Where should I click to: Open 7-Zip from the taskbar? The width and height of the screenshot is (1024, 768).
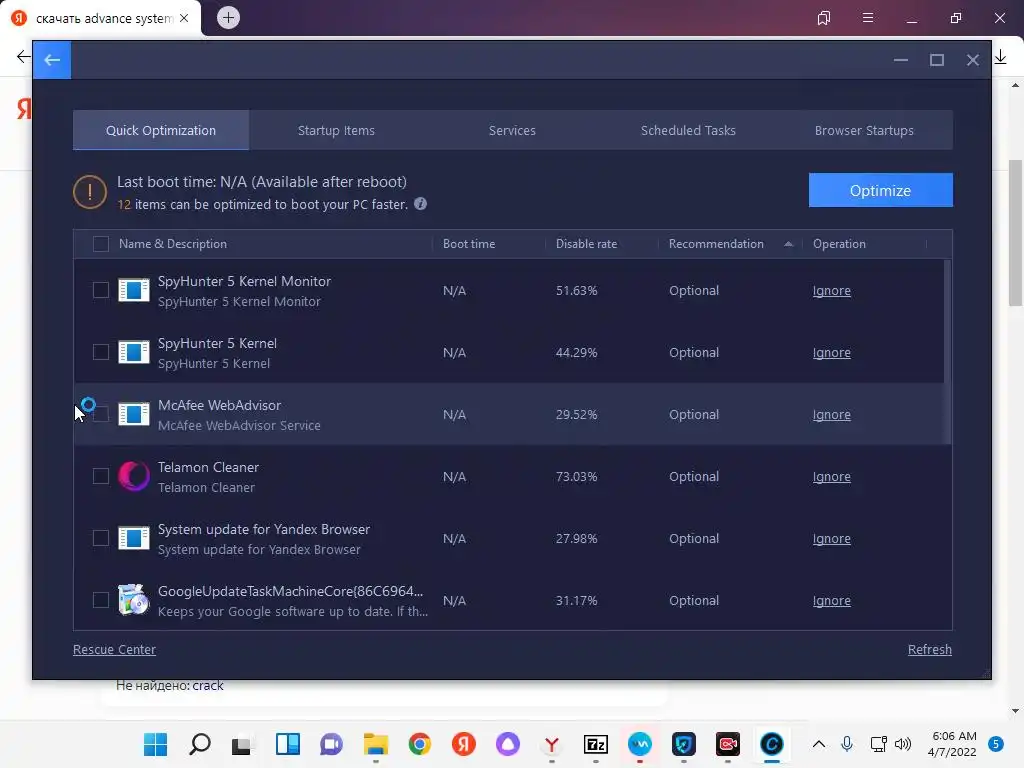(x=596, y=744)
